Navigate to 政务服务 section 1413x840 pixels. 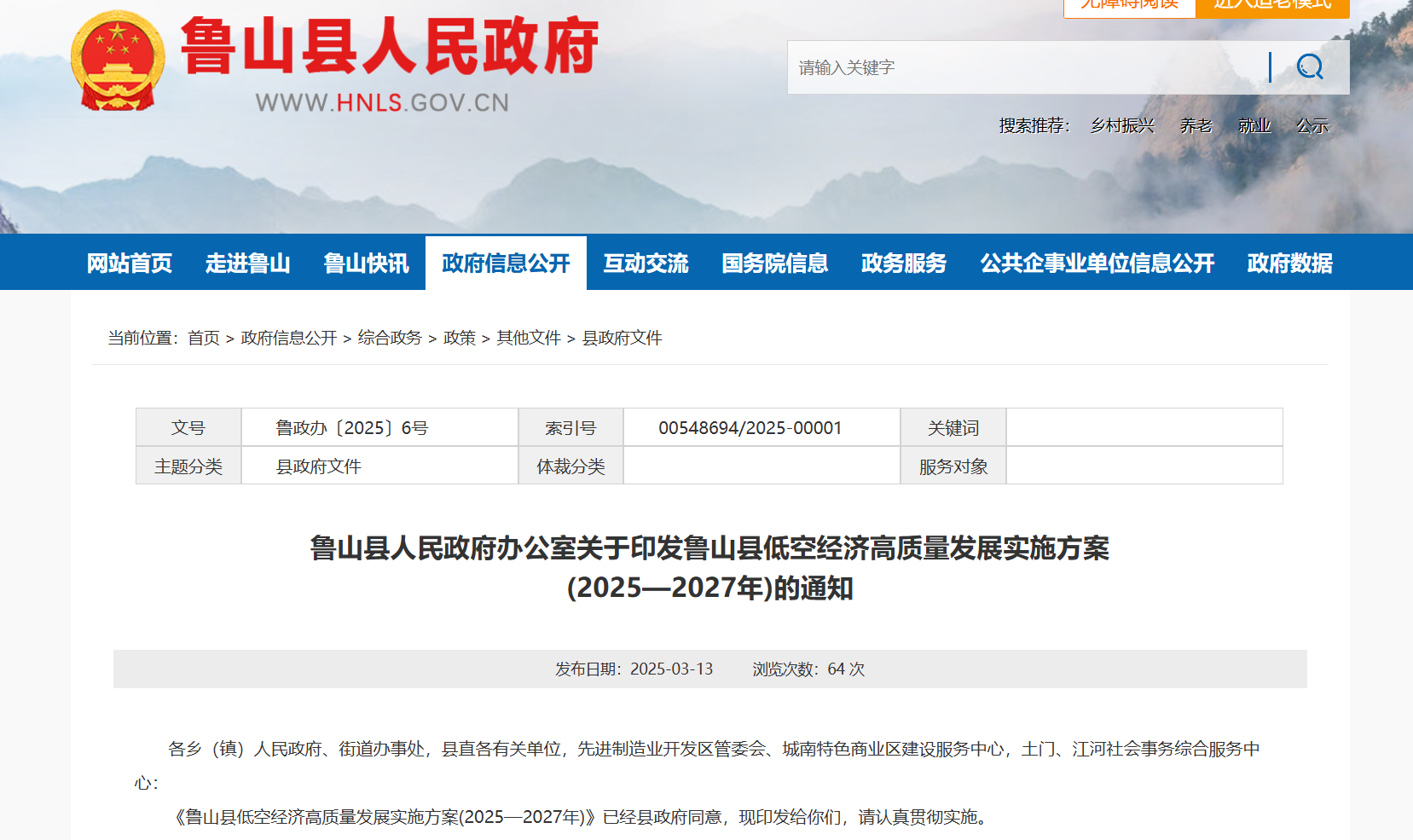904,263
